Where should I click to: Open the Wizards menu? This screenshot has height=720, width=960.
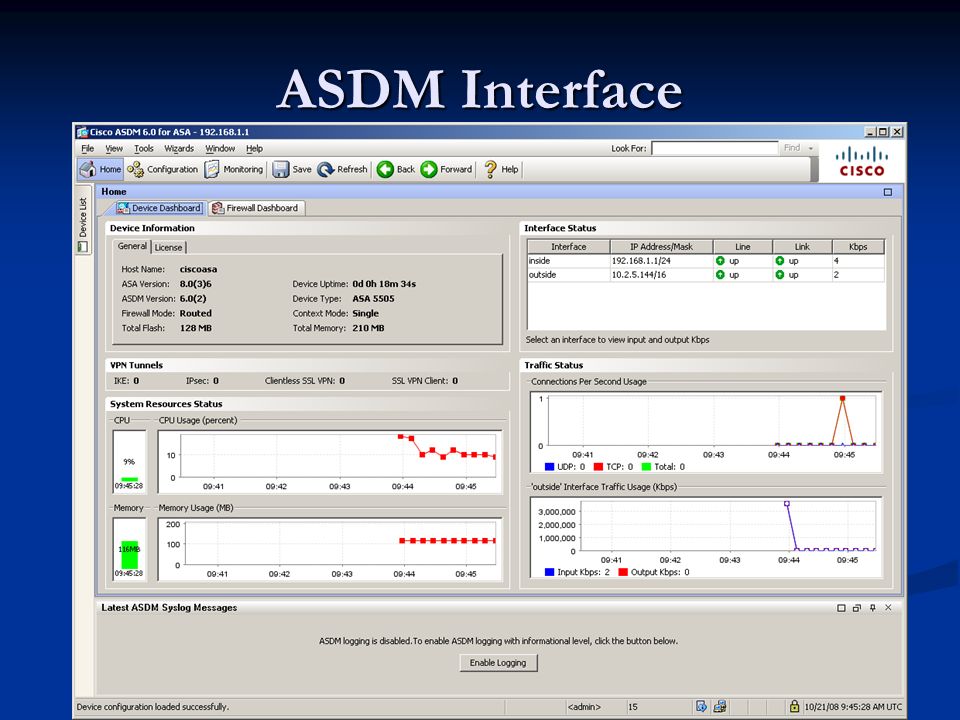click(179, 149)
